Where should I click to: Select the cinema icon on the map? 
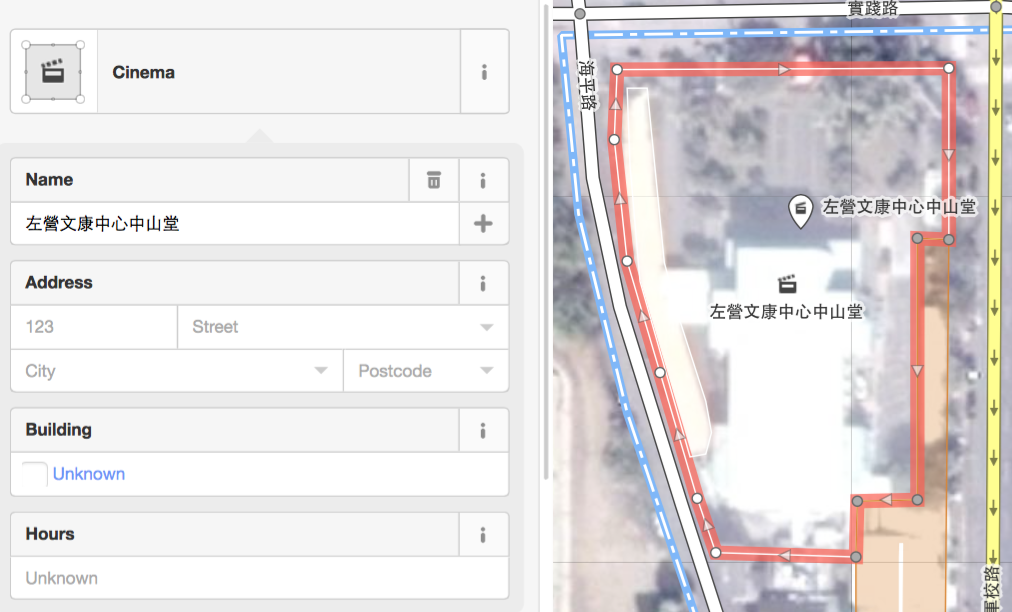point(786,284)
